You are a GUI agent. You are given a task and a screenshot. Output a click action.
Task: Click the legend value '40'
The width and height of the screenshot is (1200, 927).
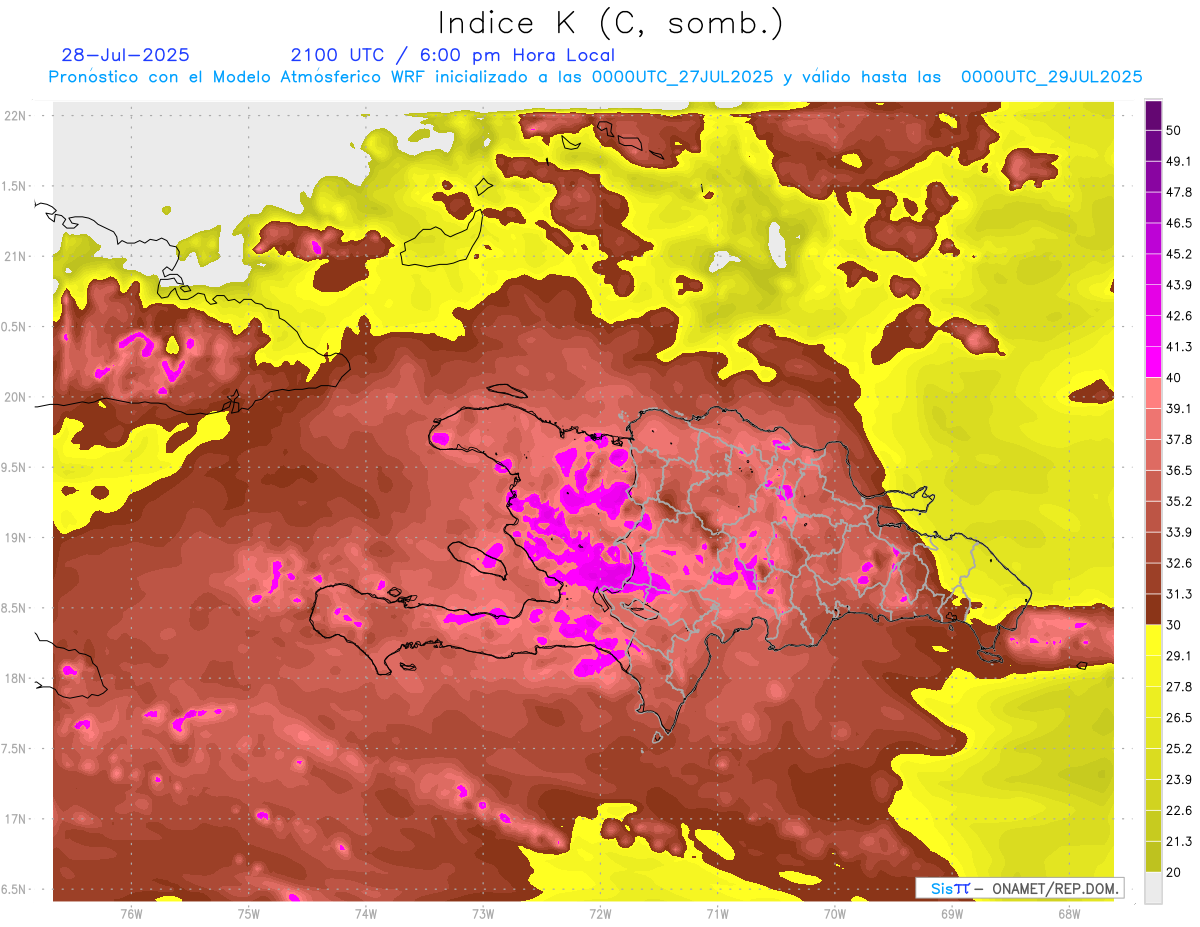(1176, 378)
